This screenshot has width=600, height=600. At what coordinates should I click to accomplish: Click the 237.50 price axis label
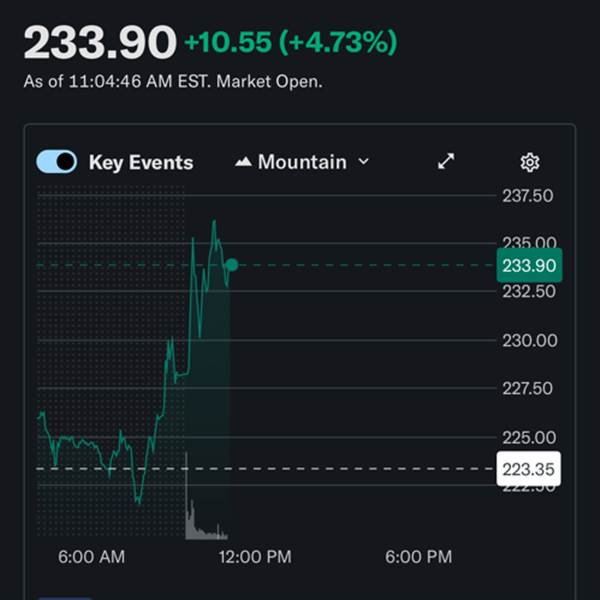(527, 196)
